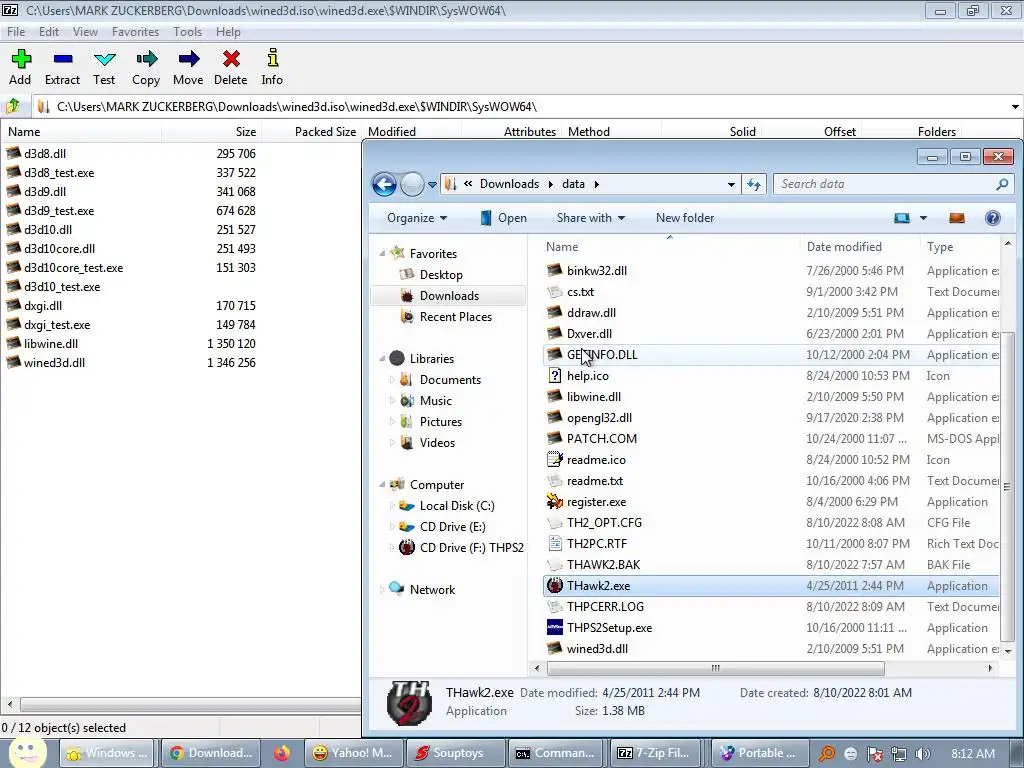Click the Open button in Explorer toolbar
1024x768 pixels.
(504, 218)
